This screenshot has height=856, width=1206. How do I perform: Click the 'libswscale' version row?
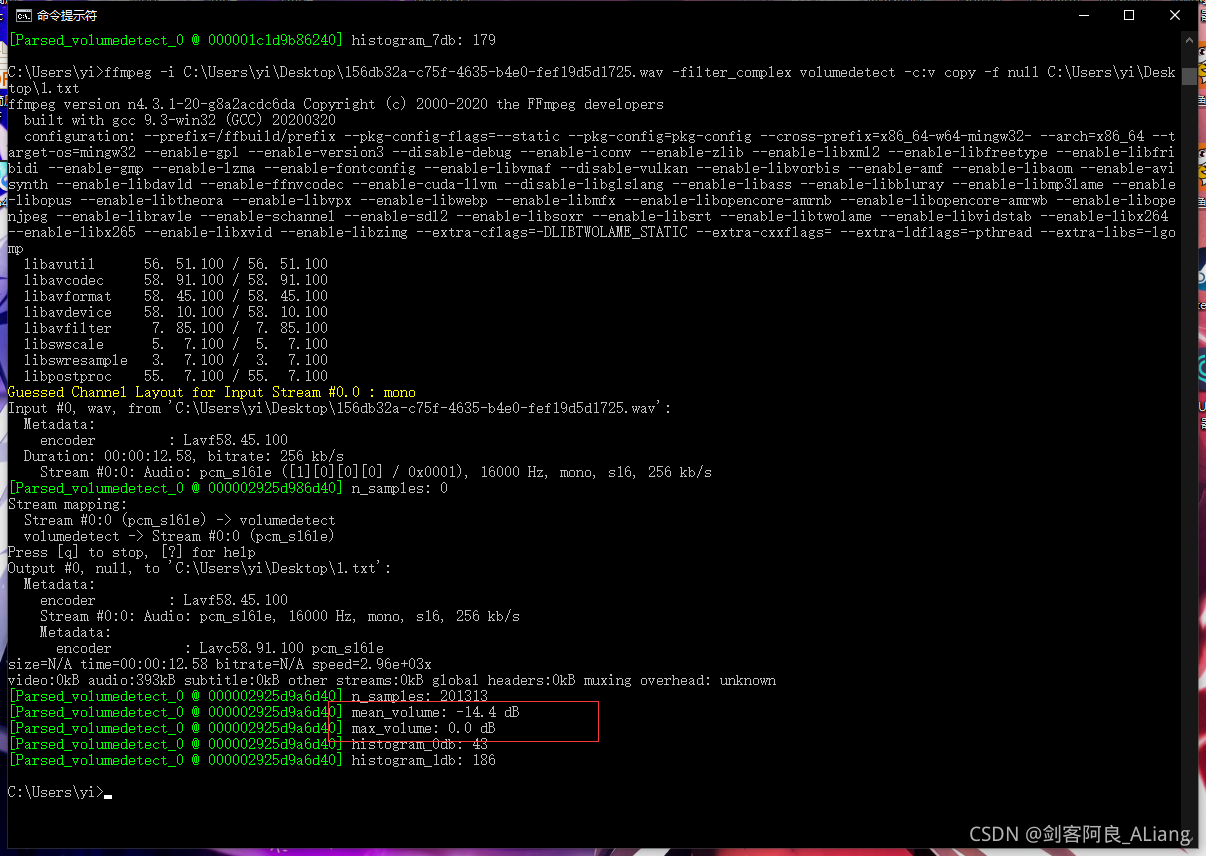[x=176, y=344]
